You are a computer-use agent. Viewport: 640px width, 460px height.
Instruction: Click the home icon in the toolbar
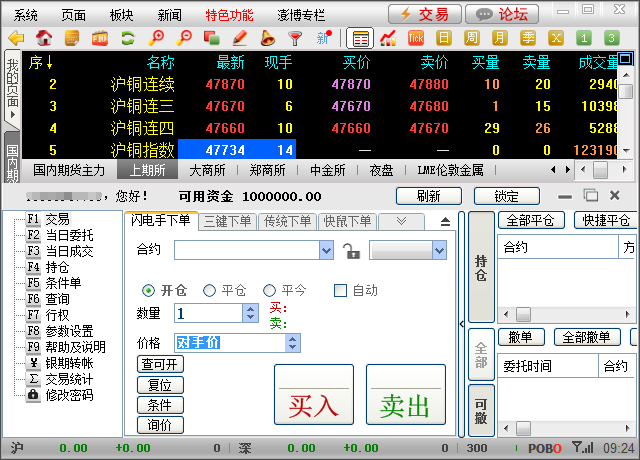point(45,39)
